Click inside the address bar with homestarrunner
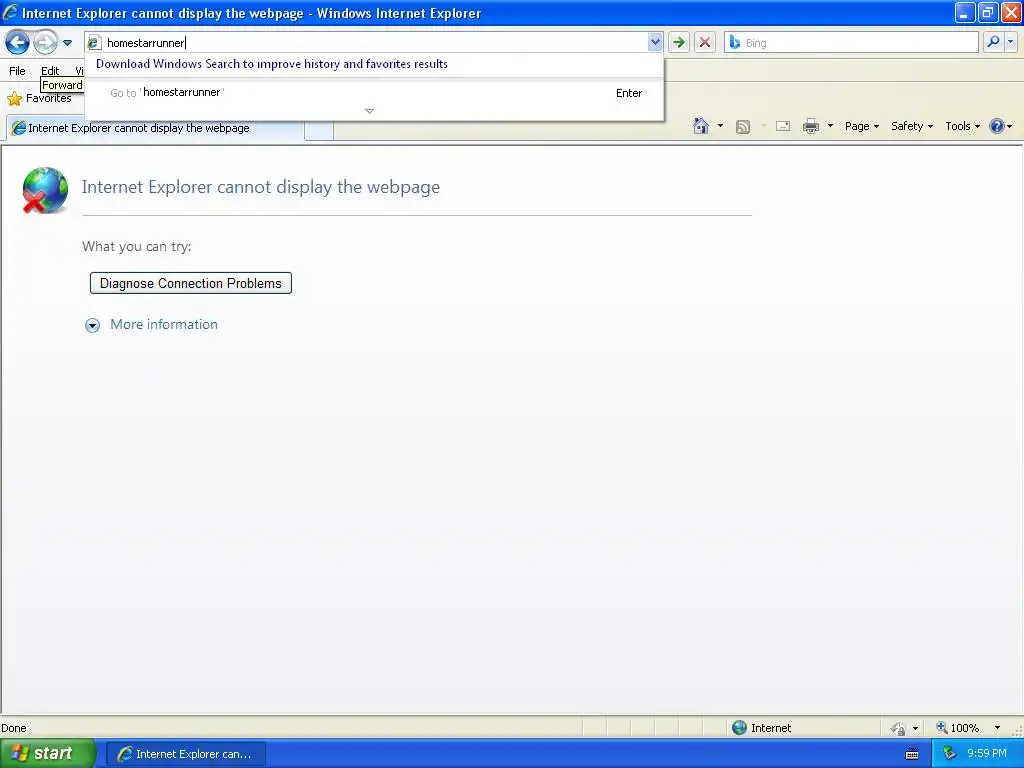Viewport: 1024px width, 768px height. 374,43
